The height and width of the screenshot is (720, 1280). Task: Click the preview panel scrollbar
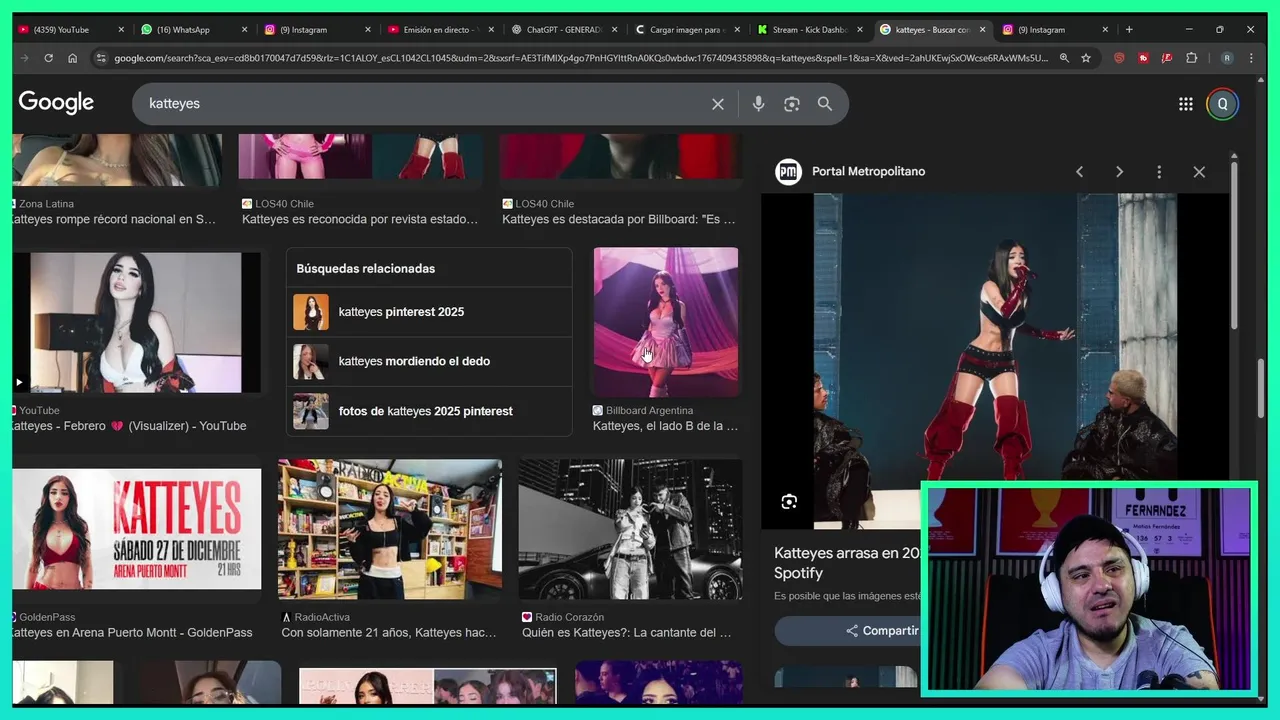tap(1234, 245)
